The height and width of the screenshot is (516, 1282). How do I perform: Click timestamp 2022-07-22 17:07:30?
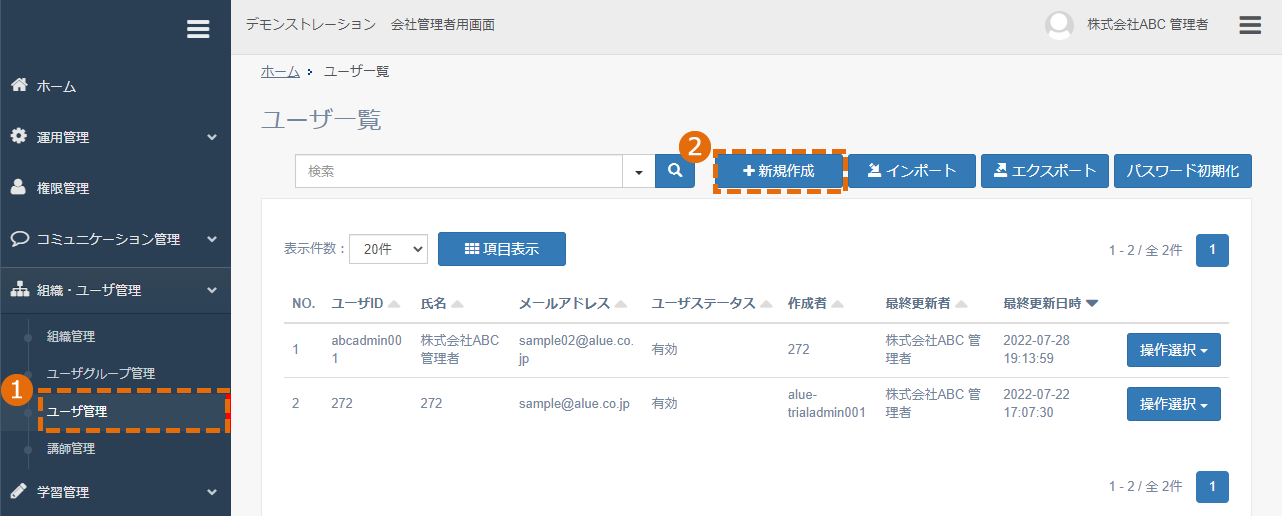click(x=1036, y=404)
